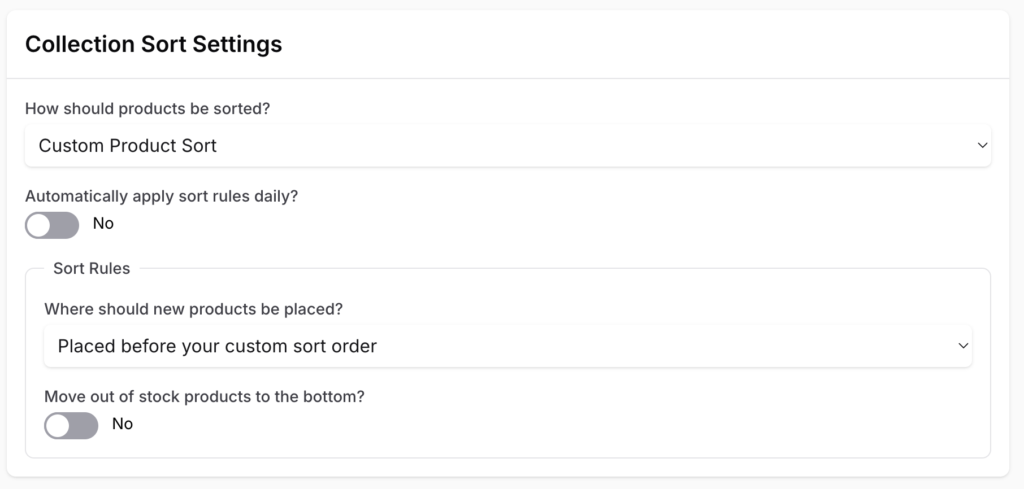Click the gray track of out-of-stock switch
Image resolution: width=1024 pixels, height=489 pixels.
tap(86, 426)
